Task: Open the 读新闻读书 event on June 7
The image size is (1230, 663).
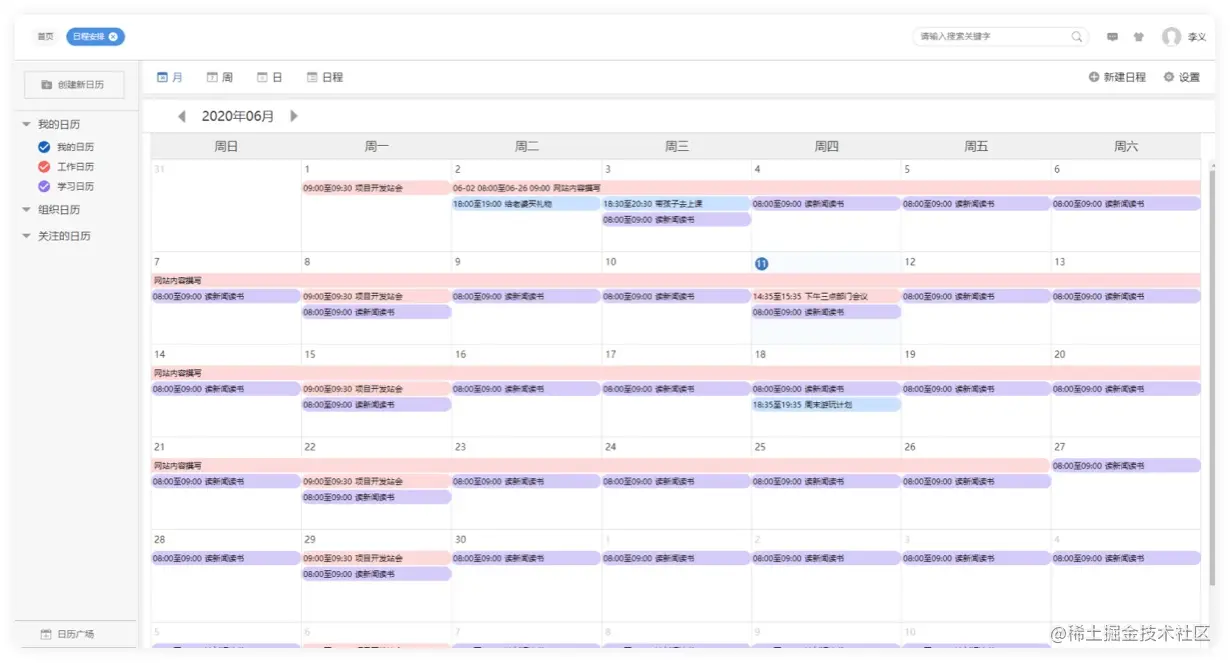Action: (226, 296)
